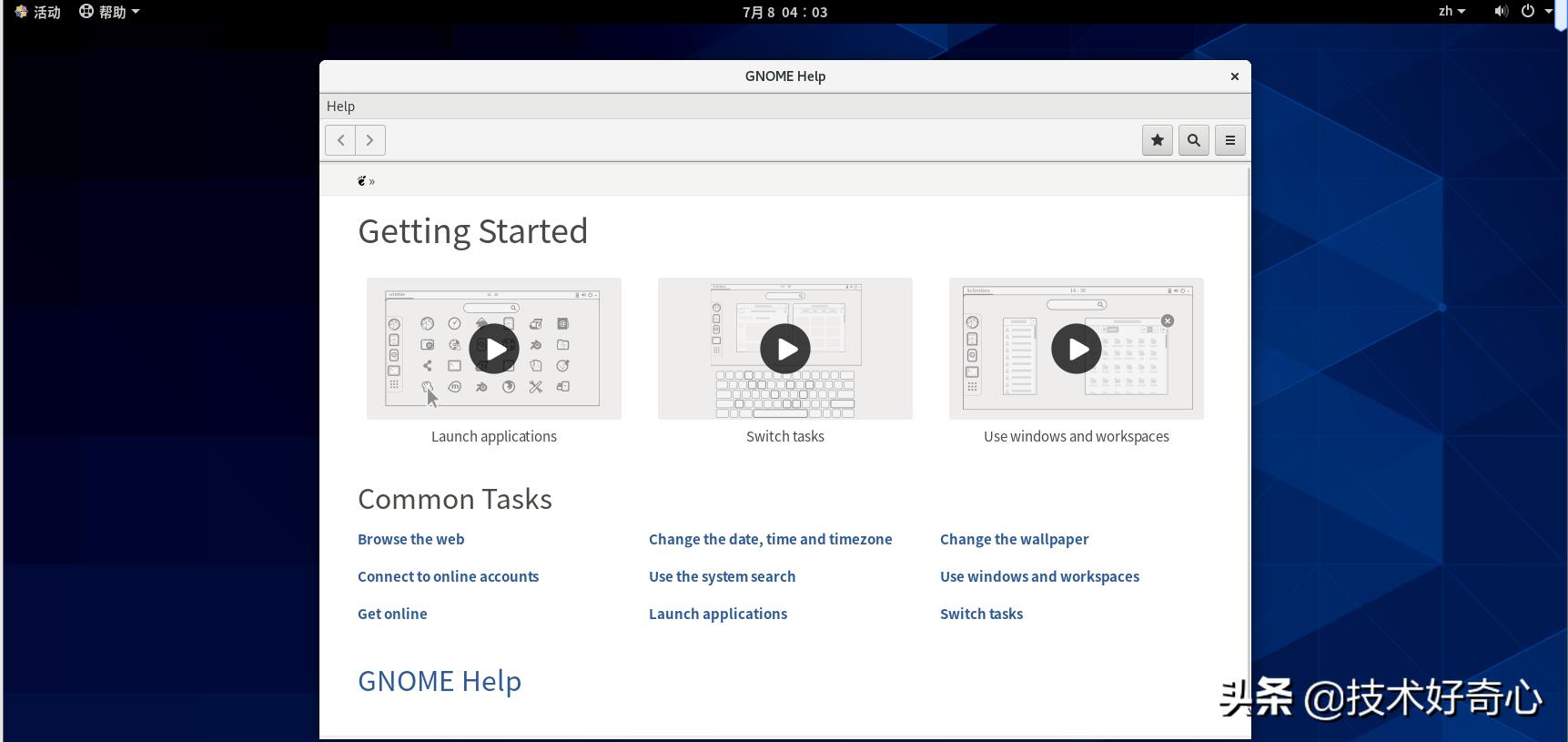Image resolution: width=1568 pixels, height=742 pixels.
Task: Play the Use windows and workspaces video
Action: pos(1077,349)
